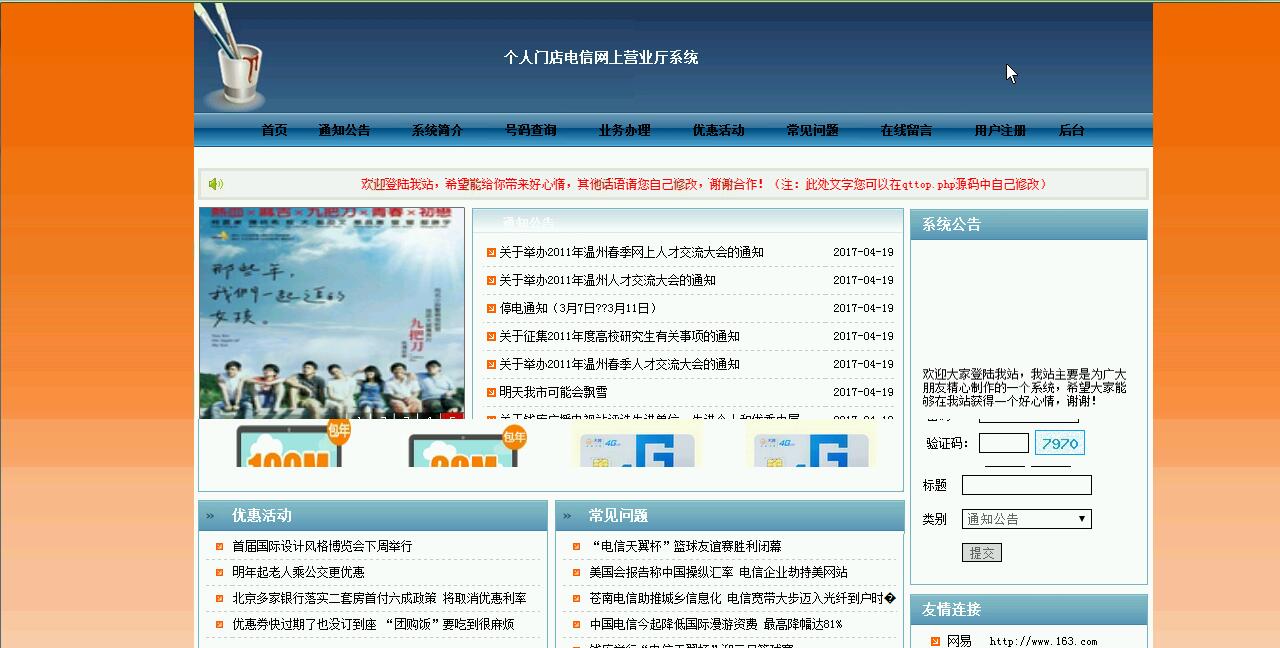Click the movie poster slideshow image
Screen dimensions: 1280x648
tap(332, 313)
